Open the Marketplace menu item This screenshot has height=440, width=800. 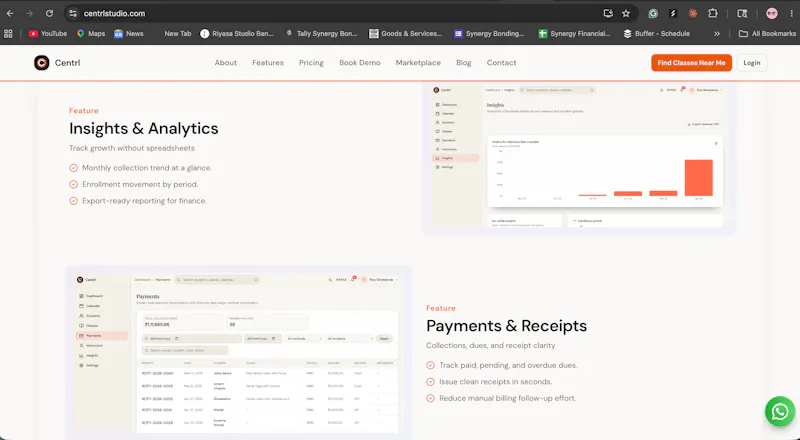click(x=418, y=63)
